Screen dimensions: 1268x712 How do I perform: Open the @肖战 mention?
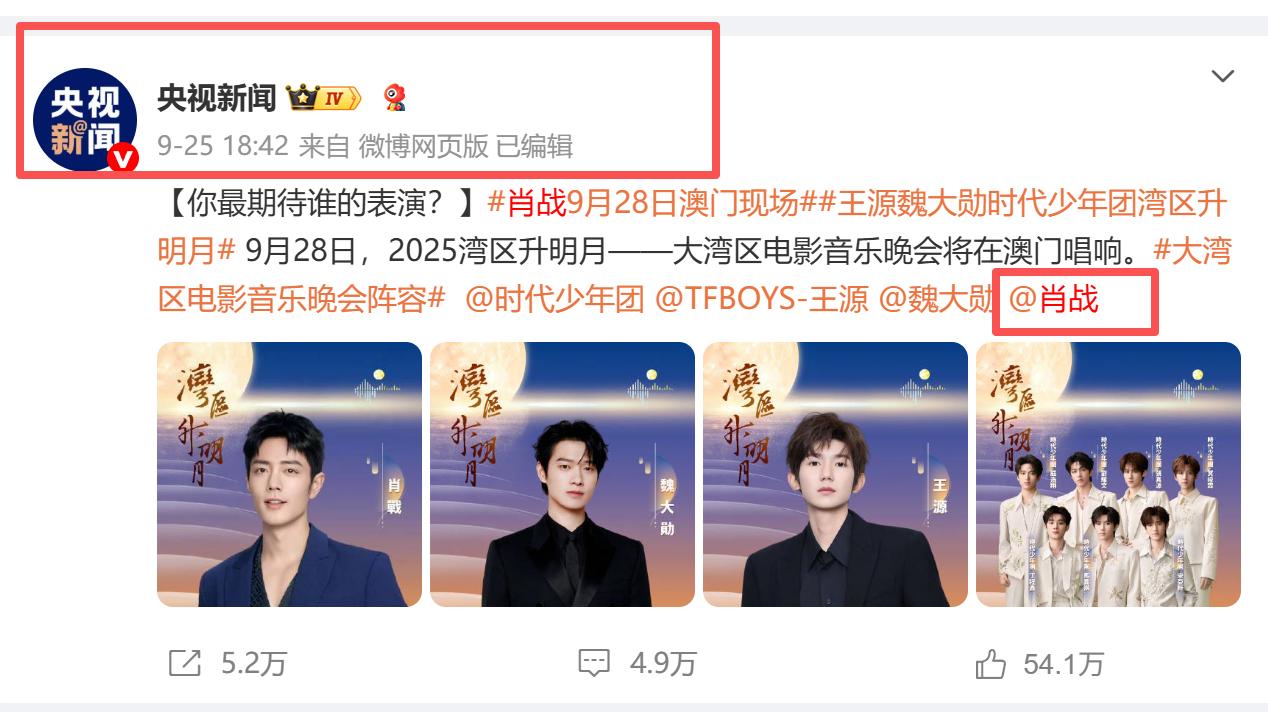pos(1054,298)
